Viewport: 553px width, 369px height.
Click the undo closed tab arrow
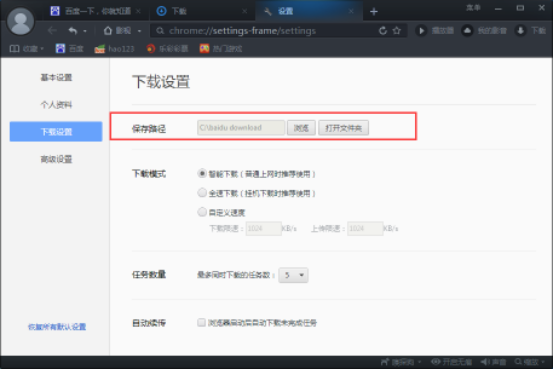[73, 31]
